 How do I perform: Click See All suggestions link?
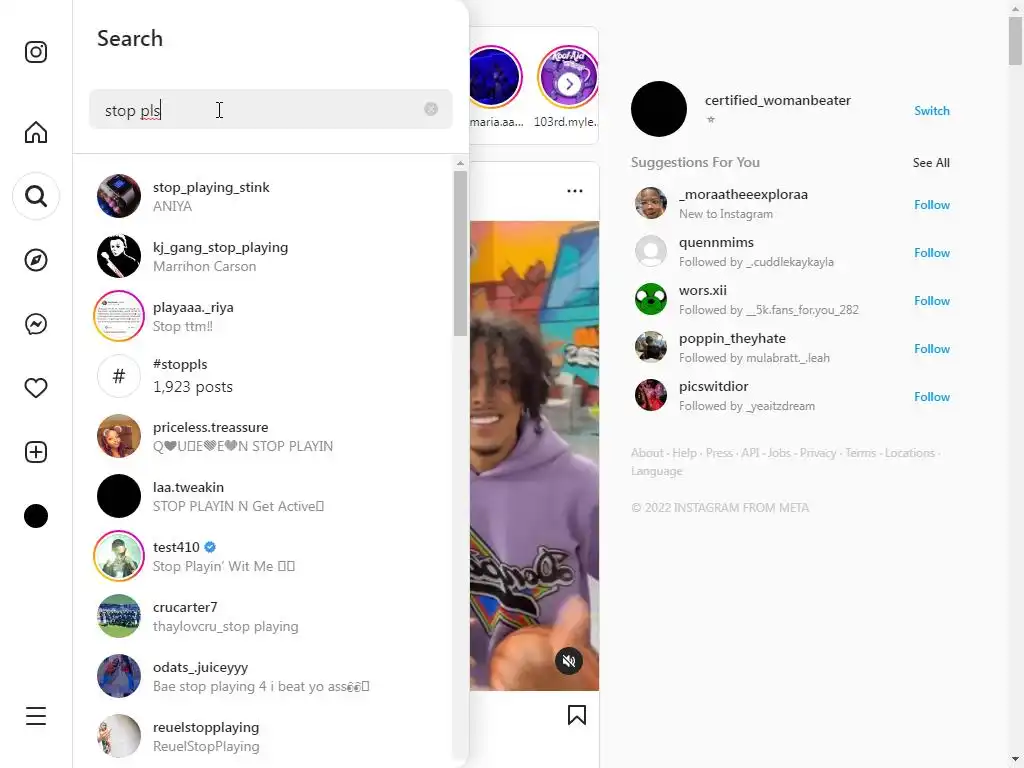pyautogui.click(x=931, y=163)
